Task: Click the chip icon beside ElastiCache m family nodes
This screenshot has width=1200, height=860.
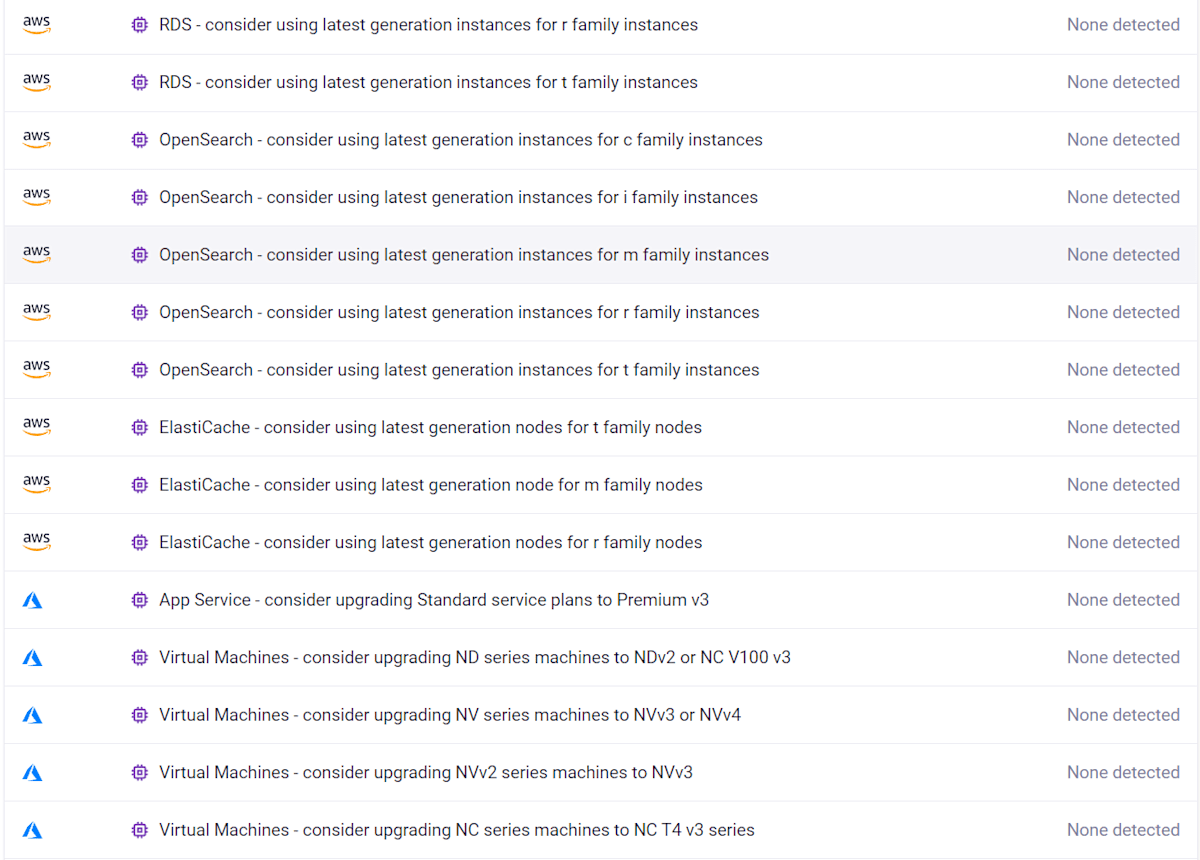Action: pyautogui.click(x=140, y=485)
